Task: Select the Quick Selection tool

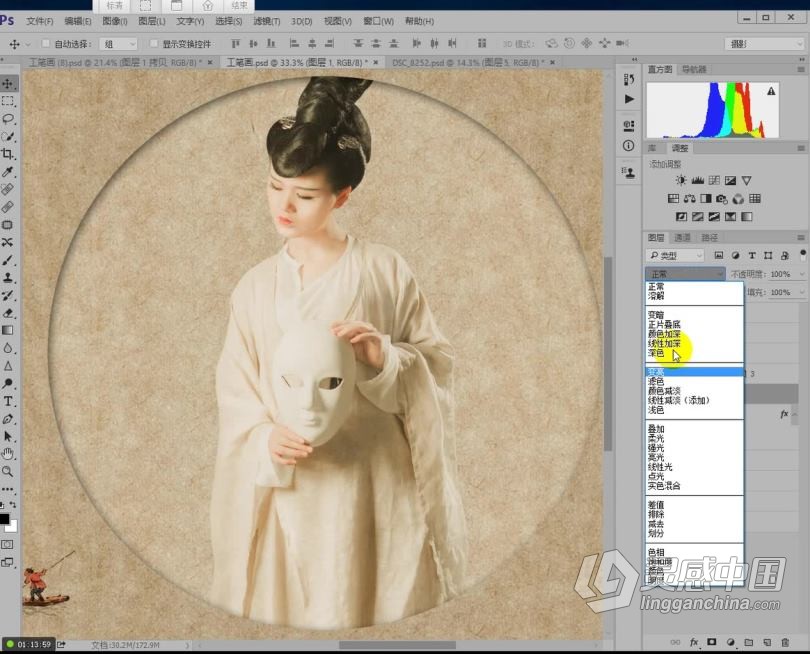Action: 8,136
